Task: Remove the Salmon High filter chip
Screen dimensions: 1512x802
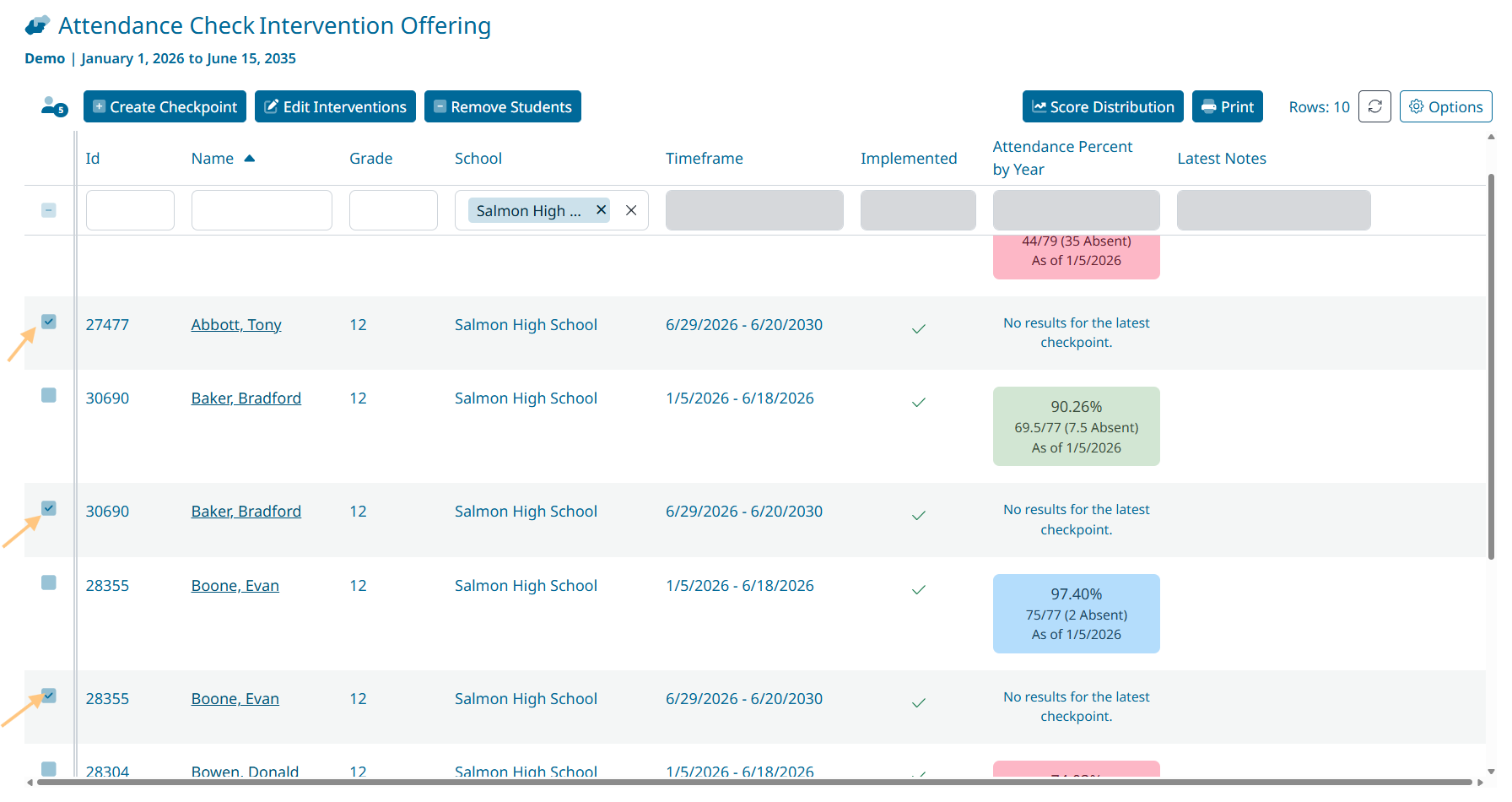Action: [601, 210]
